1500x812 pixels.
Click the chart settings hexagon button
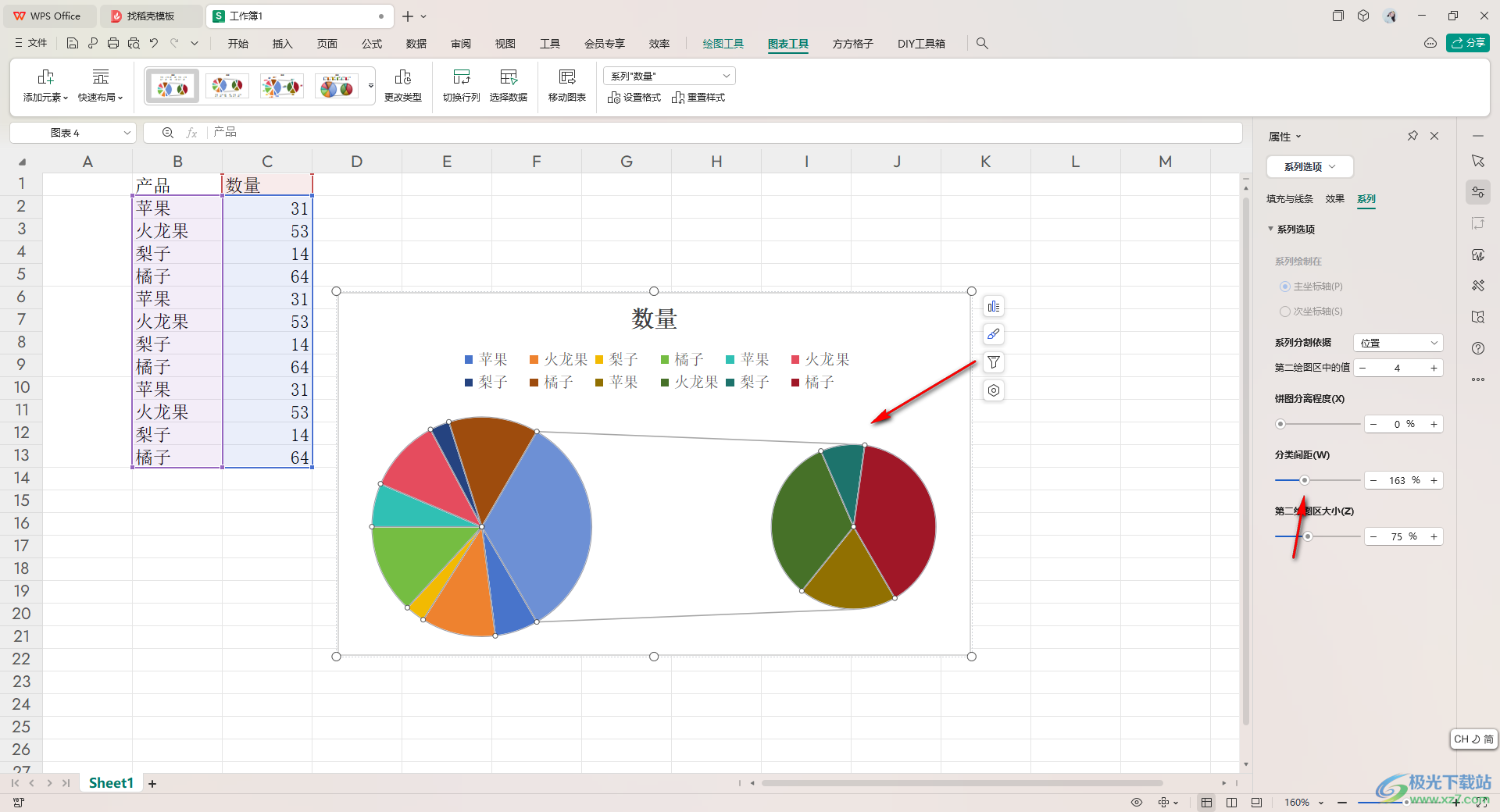993,390
